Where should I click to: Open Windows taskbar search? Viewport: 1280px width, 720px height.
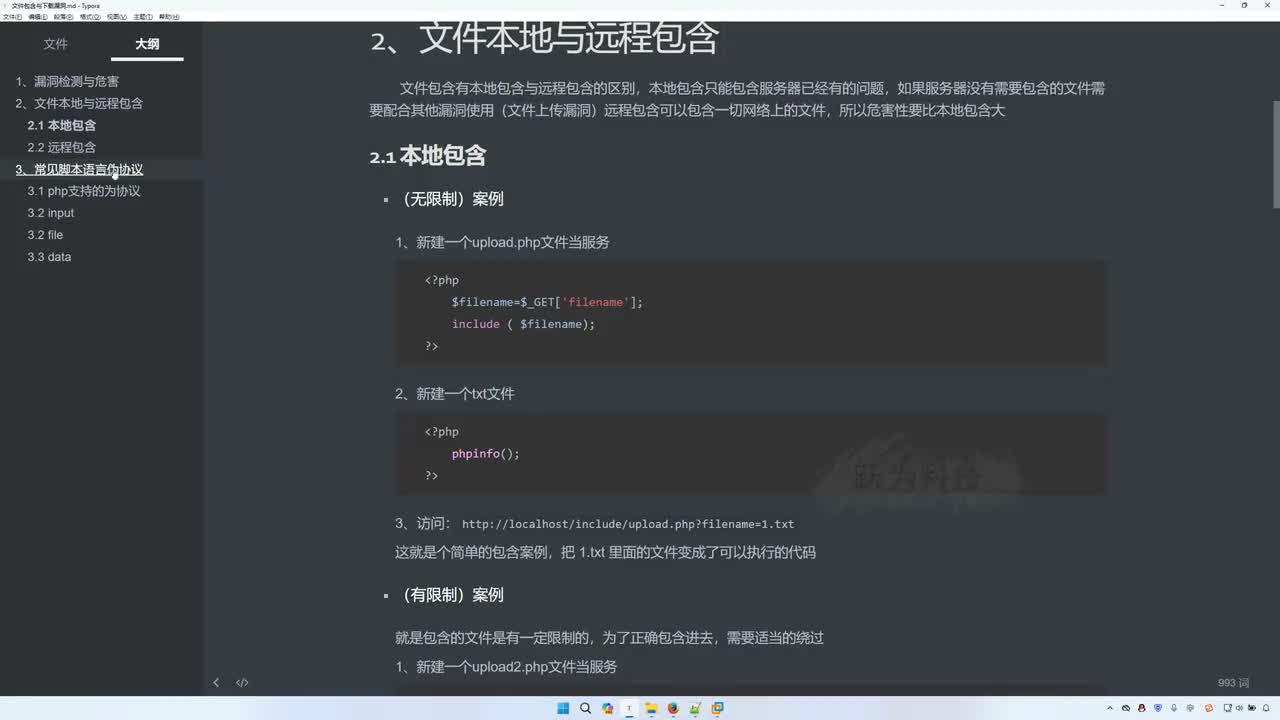coord(585,708)
